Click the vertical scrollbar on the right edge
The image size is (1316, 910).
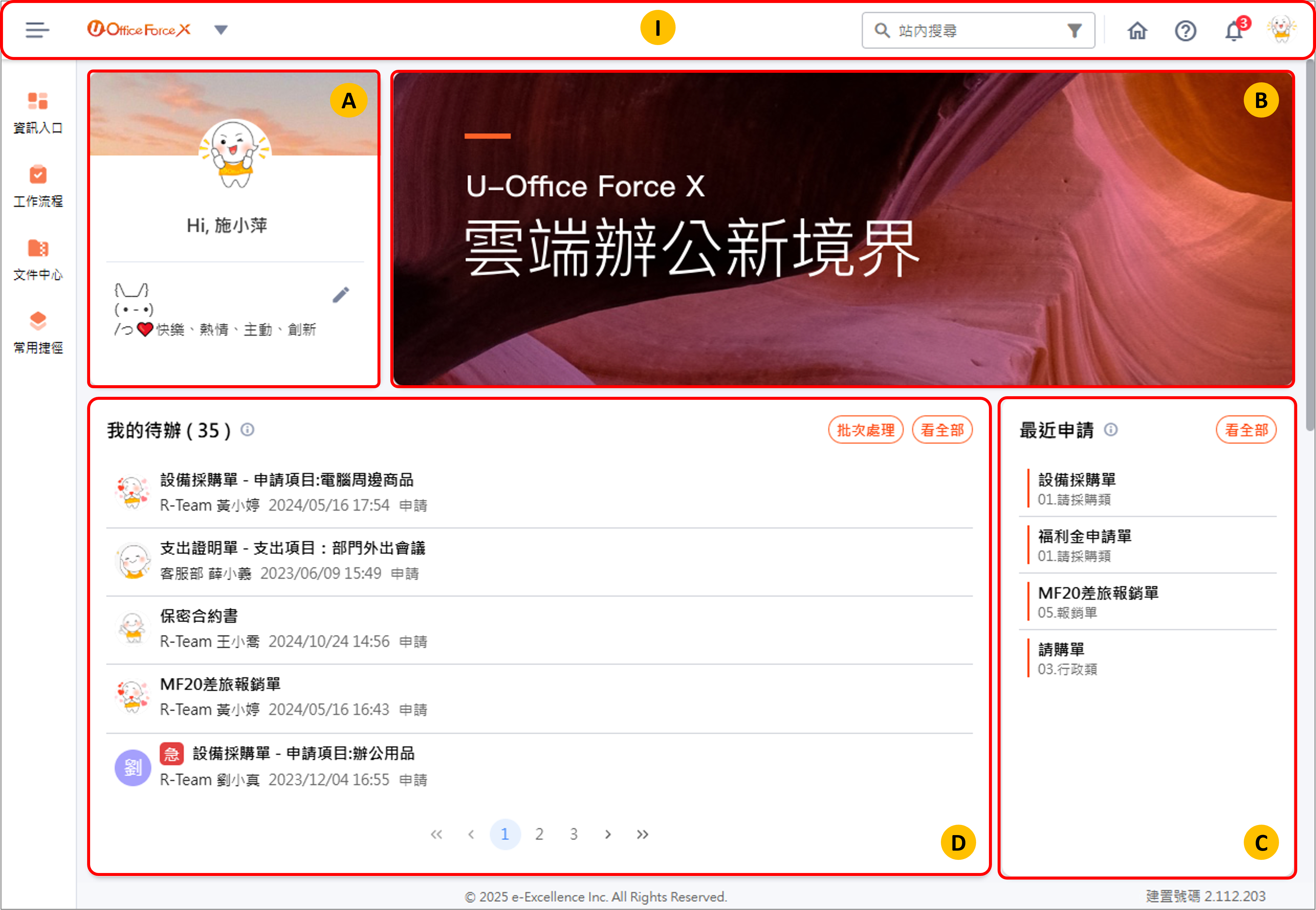(x=1310, y=245)
